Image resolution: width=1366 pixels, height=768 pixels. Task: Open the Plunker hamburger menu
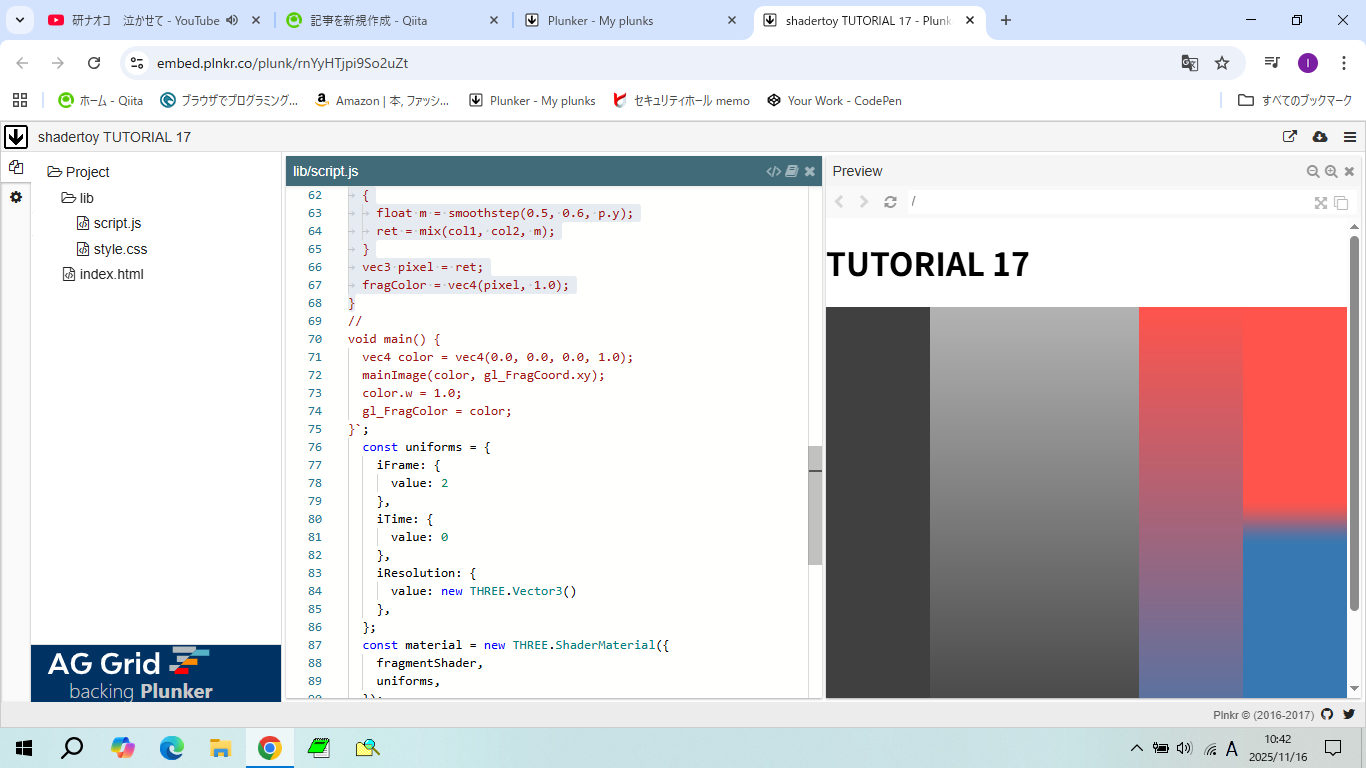click(x=1350, y=137)
